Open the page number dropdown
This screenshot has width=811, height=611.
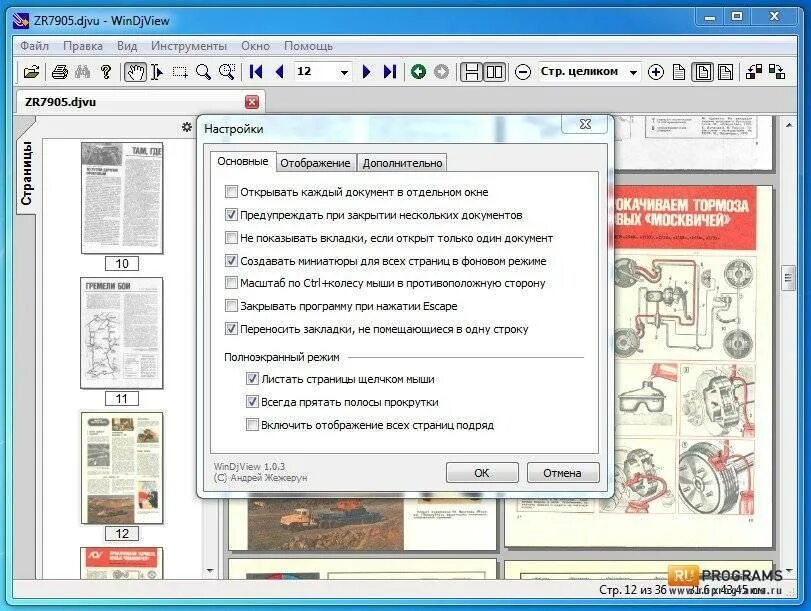pos(344,72)
